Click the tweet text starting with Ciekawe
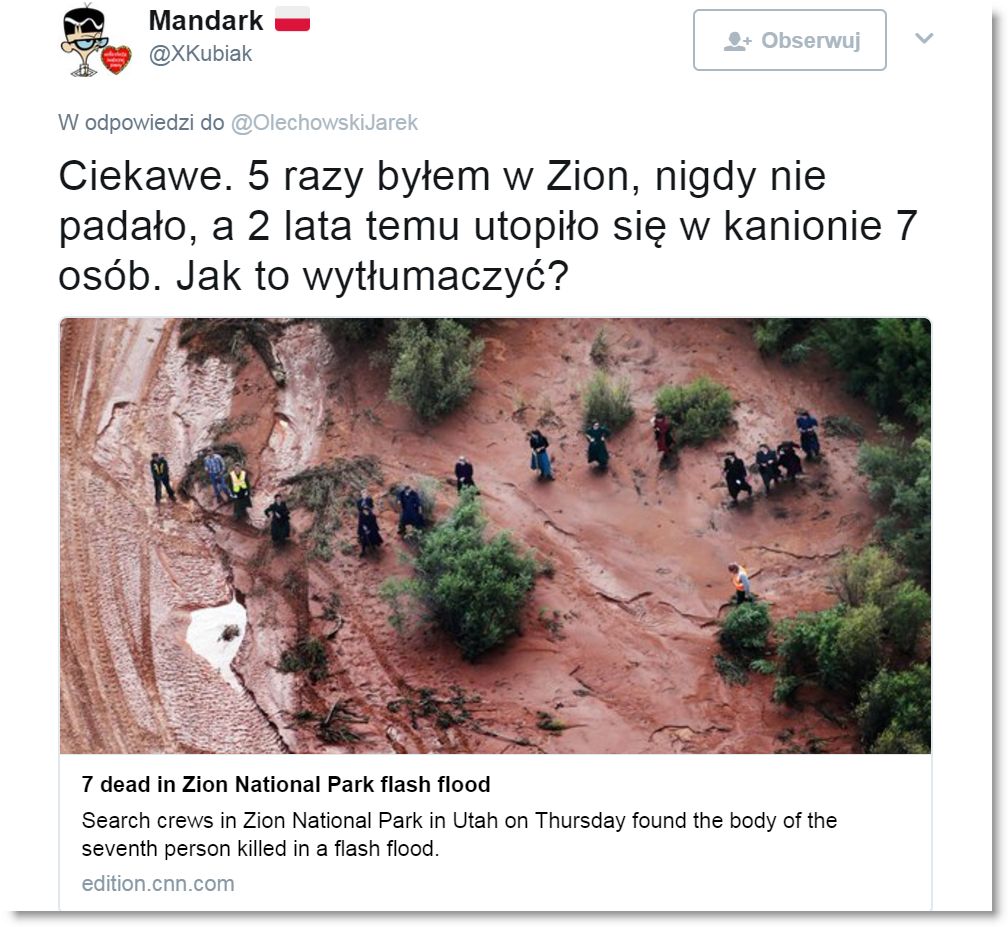Viewport: 1008px width, 927px height. coord(487,226)
